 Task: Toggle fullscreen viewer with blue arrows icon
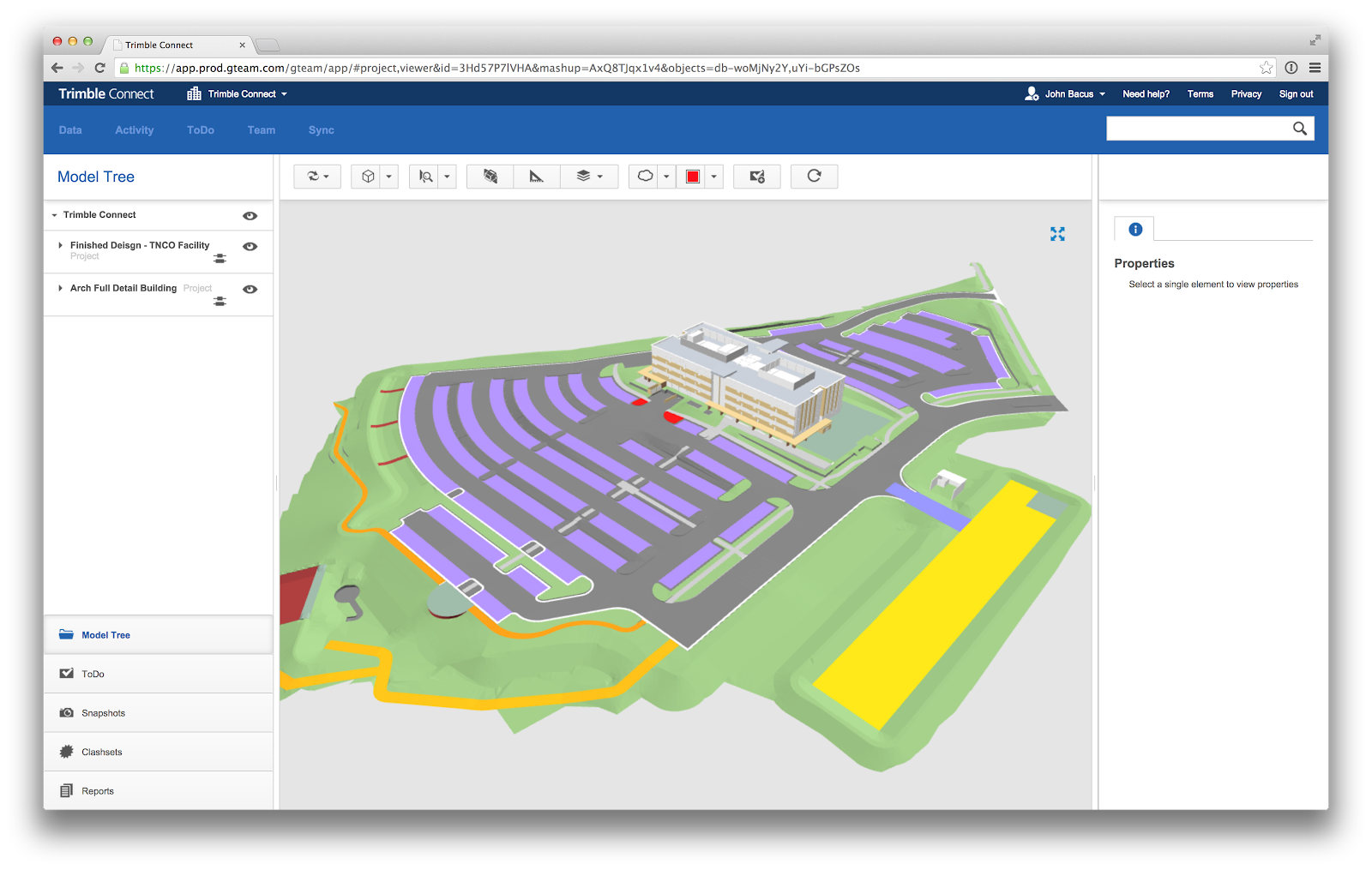1057,234
